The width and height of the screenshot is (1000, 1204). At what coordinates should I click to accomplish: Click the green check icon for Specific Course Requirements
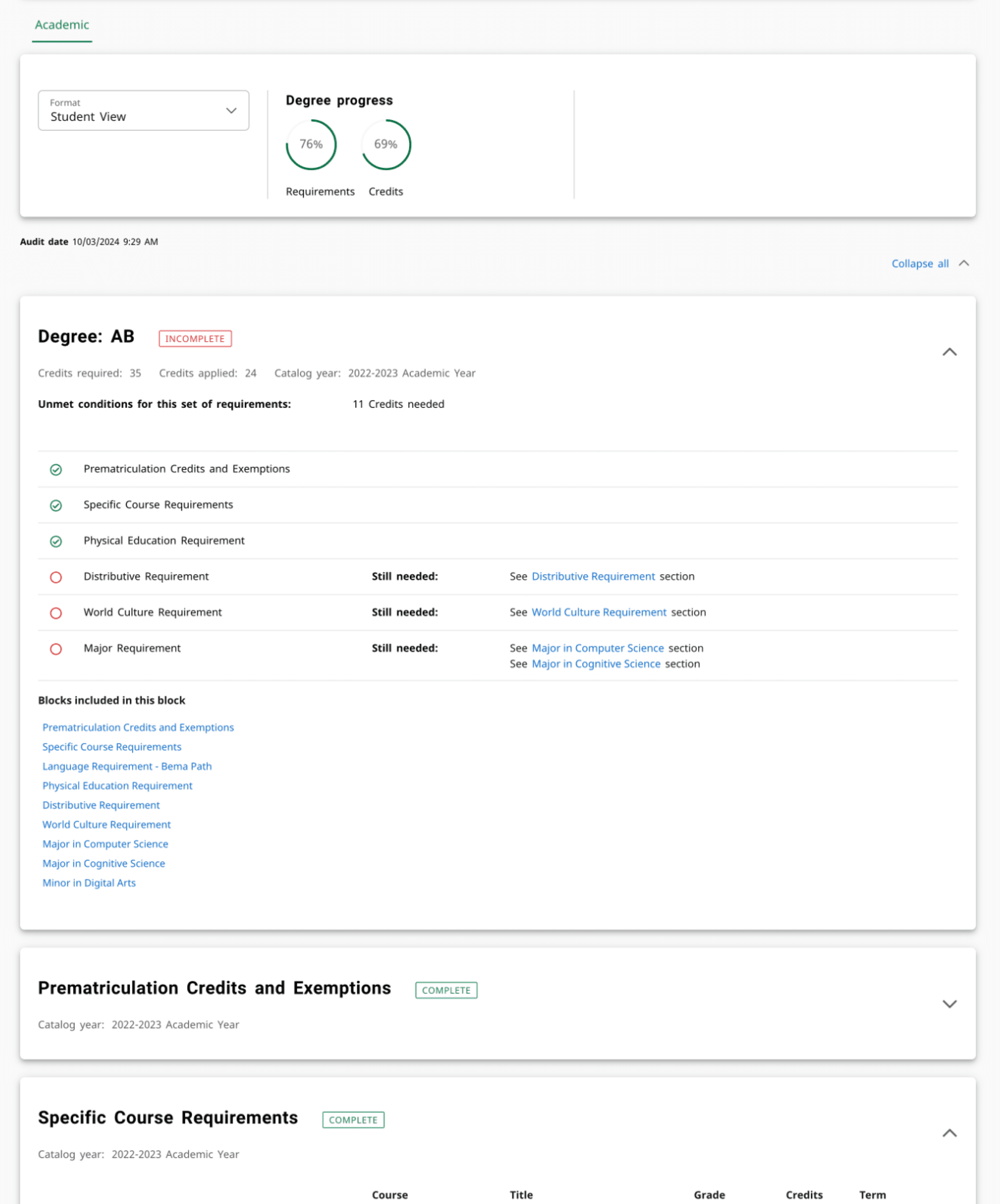click(x=56, y=505)
